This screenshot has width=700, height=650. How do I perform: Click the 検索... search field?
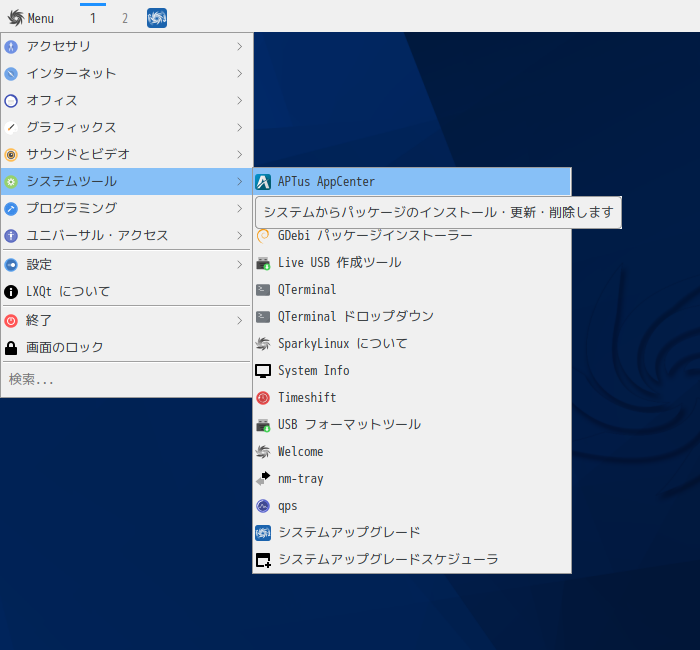127,379
